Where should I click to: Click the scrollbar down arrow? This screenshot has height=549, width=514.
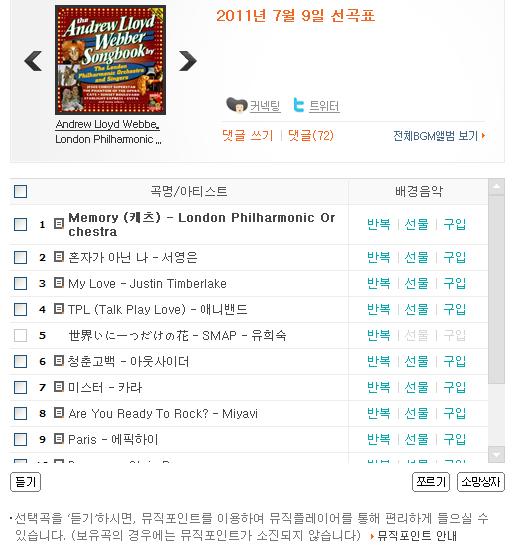click(x=496, y=454)
